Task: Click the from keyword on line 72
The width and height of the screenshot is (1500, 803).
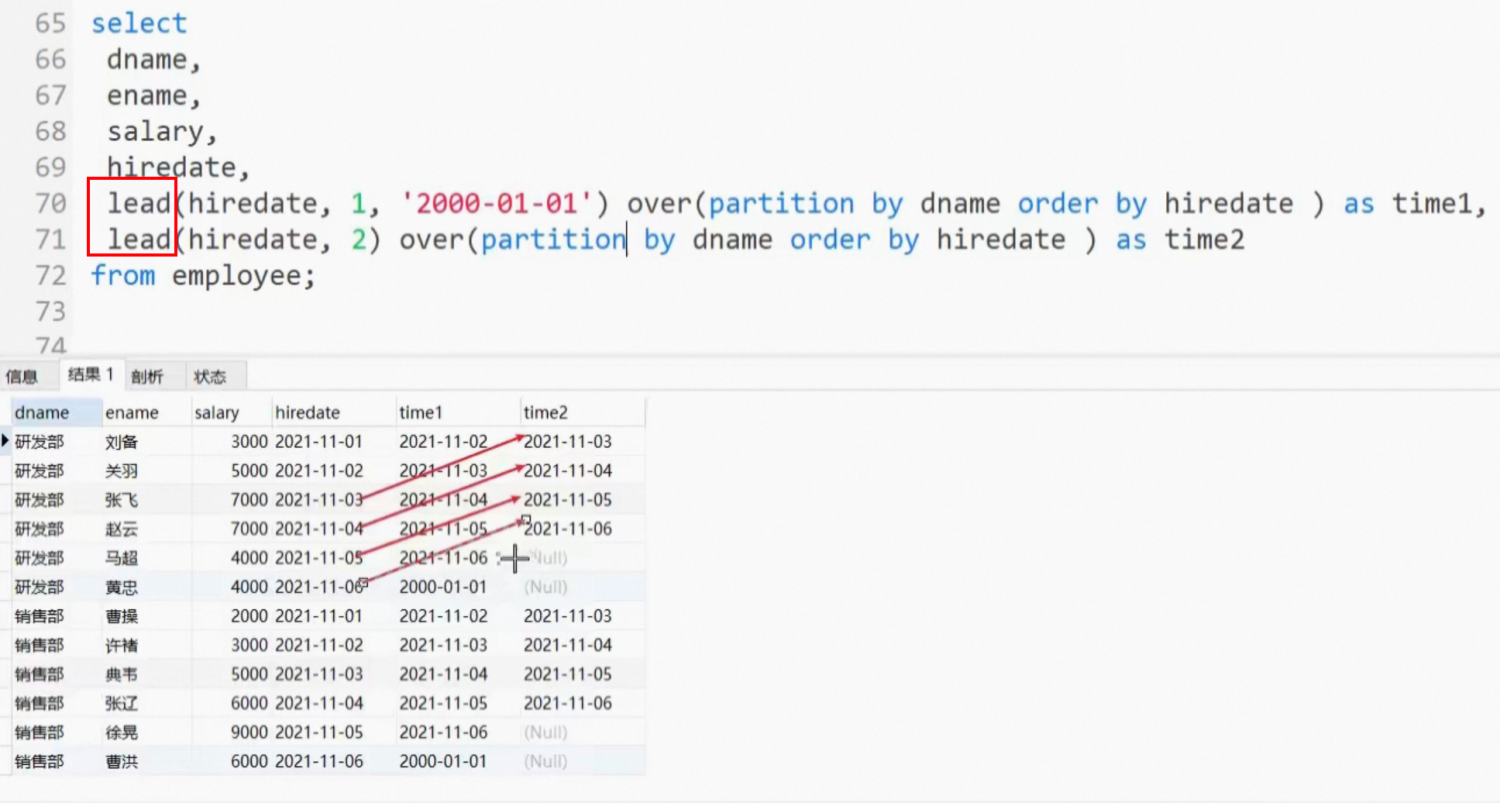Action: point(123,275)
